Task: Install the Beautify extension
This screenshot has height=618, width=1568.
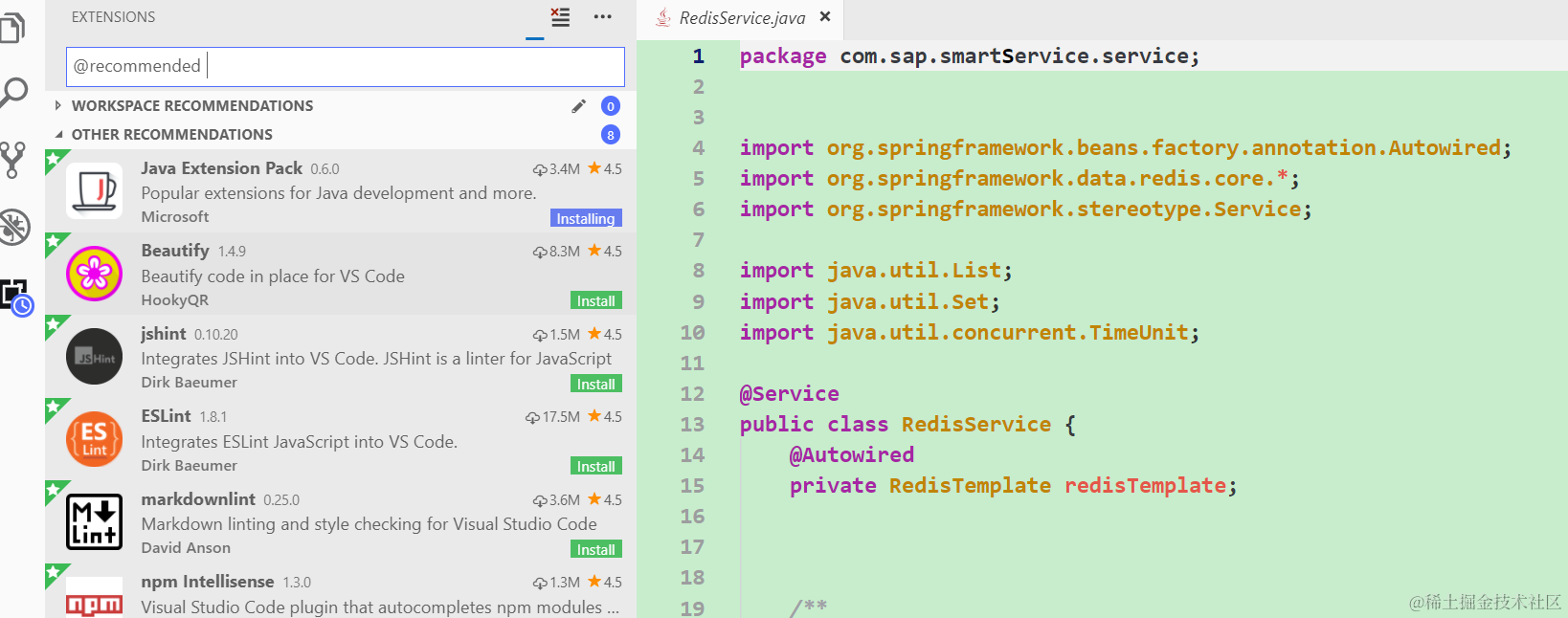Action: tap(595, 300)
